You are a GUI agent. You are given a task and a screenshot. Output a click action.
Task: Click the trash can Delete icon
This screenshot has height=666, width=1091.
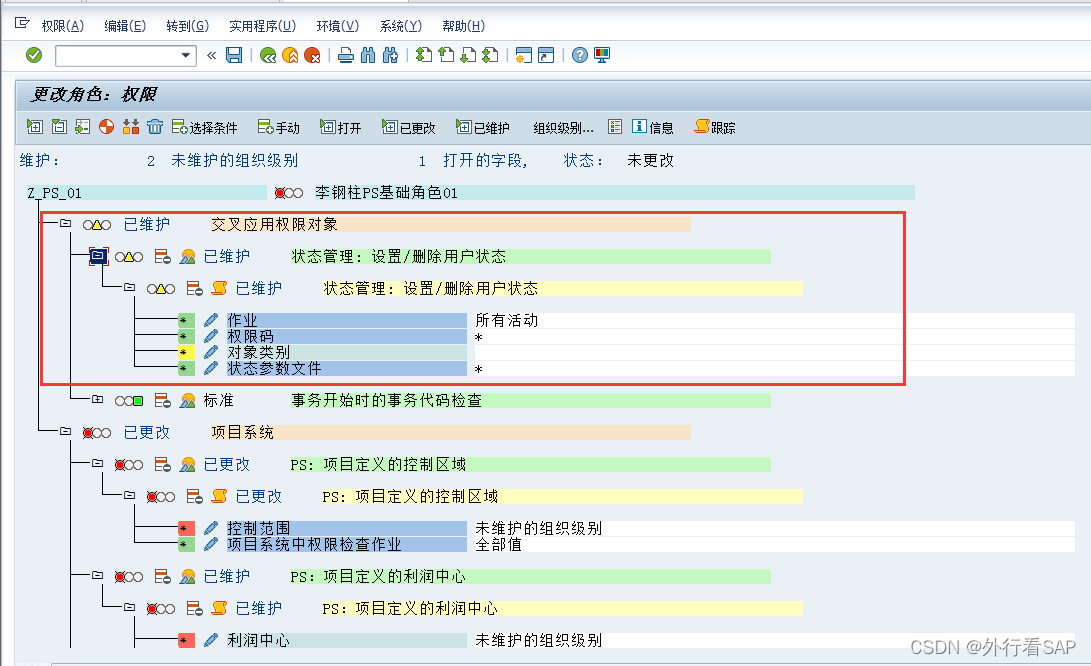pos(154,127)
